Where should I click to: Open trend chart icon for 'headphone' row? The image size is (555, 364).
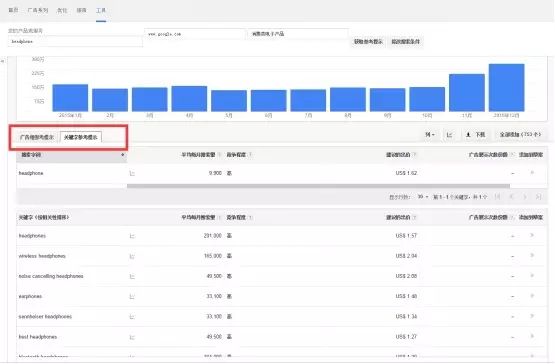[x=132, y=174]
